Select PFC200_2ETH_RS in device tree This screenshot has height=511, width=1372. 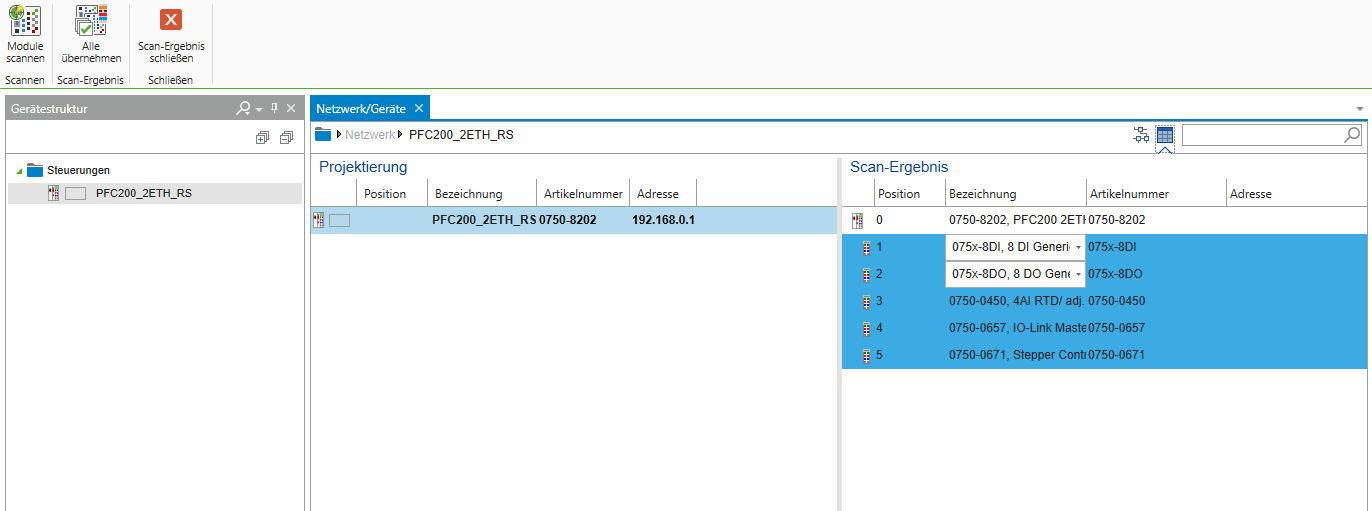click(x=143, y=194)
